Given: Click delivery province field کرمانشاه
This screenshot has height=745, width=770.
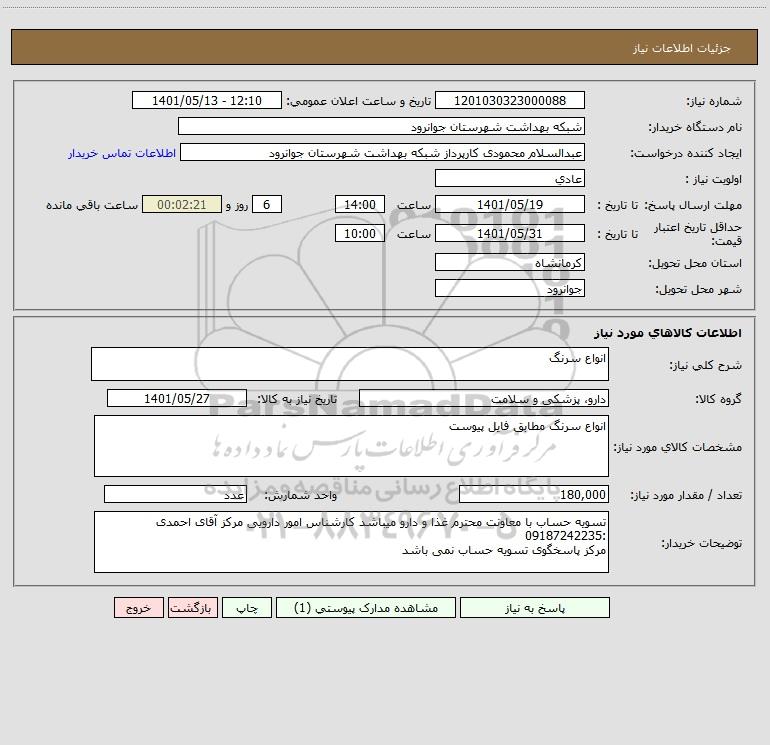Looking at the screenshot, I should [510, 262].
